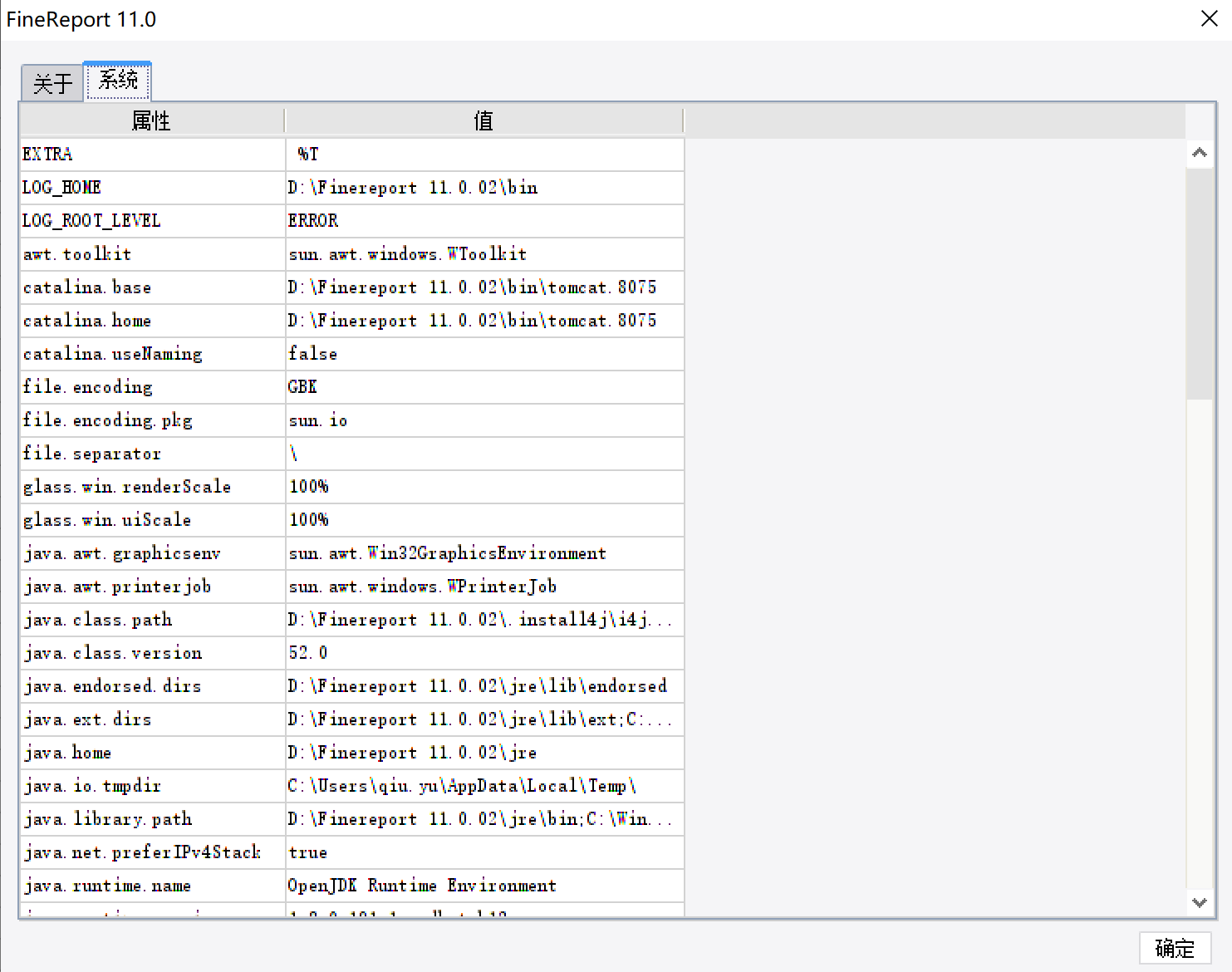Click the awt.toolkit property name
This screenshot has height=972, width=1232.
point(77,254)
